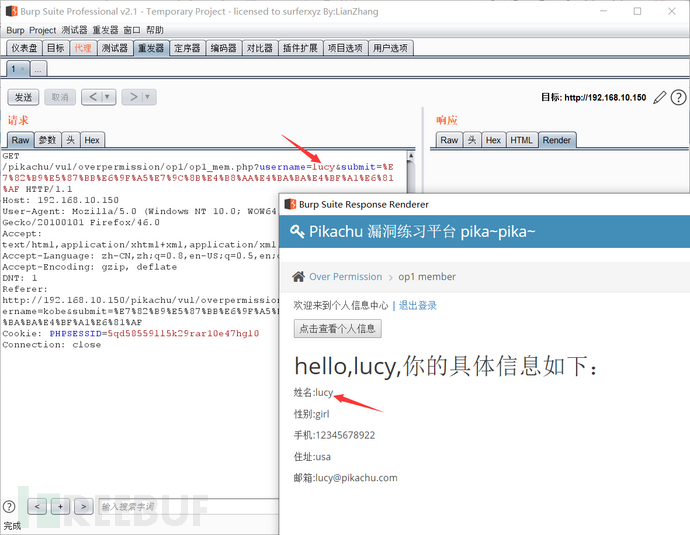Open the help question mark icon near target
This screenshot has width=690, height=535.
click(x=678, y=97)
